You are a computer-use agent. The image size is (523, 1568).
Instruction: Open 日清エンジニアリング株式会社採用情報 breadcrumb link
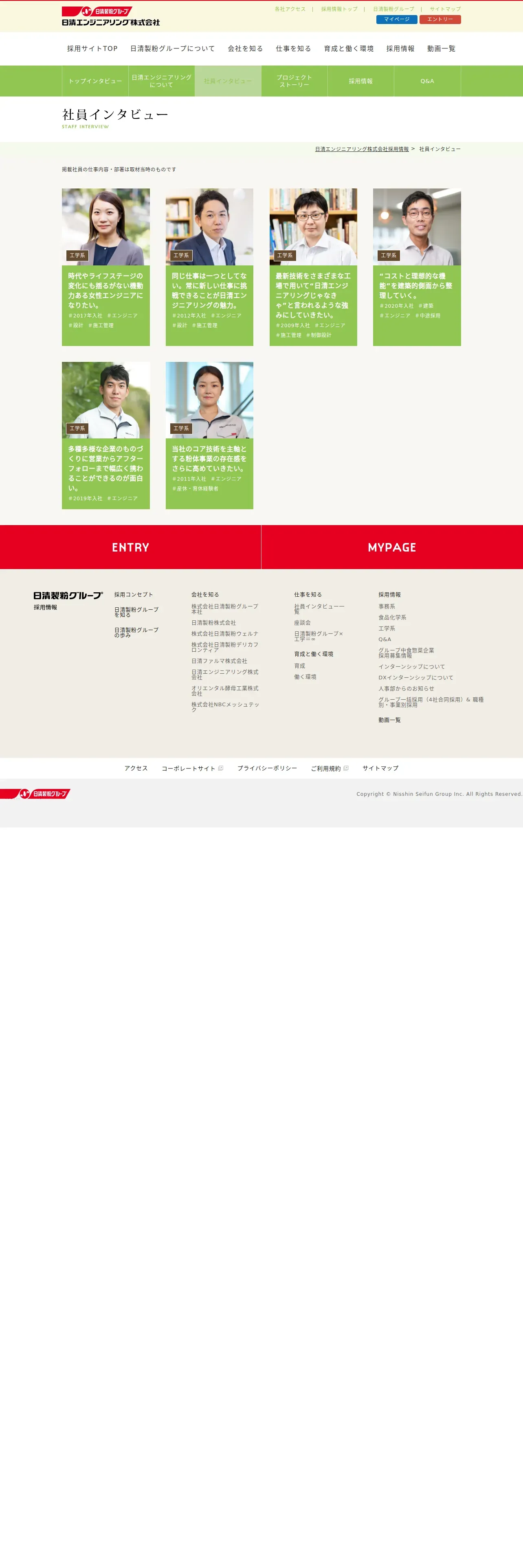(362, 149)
